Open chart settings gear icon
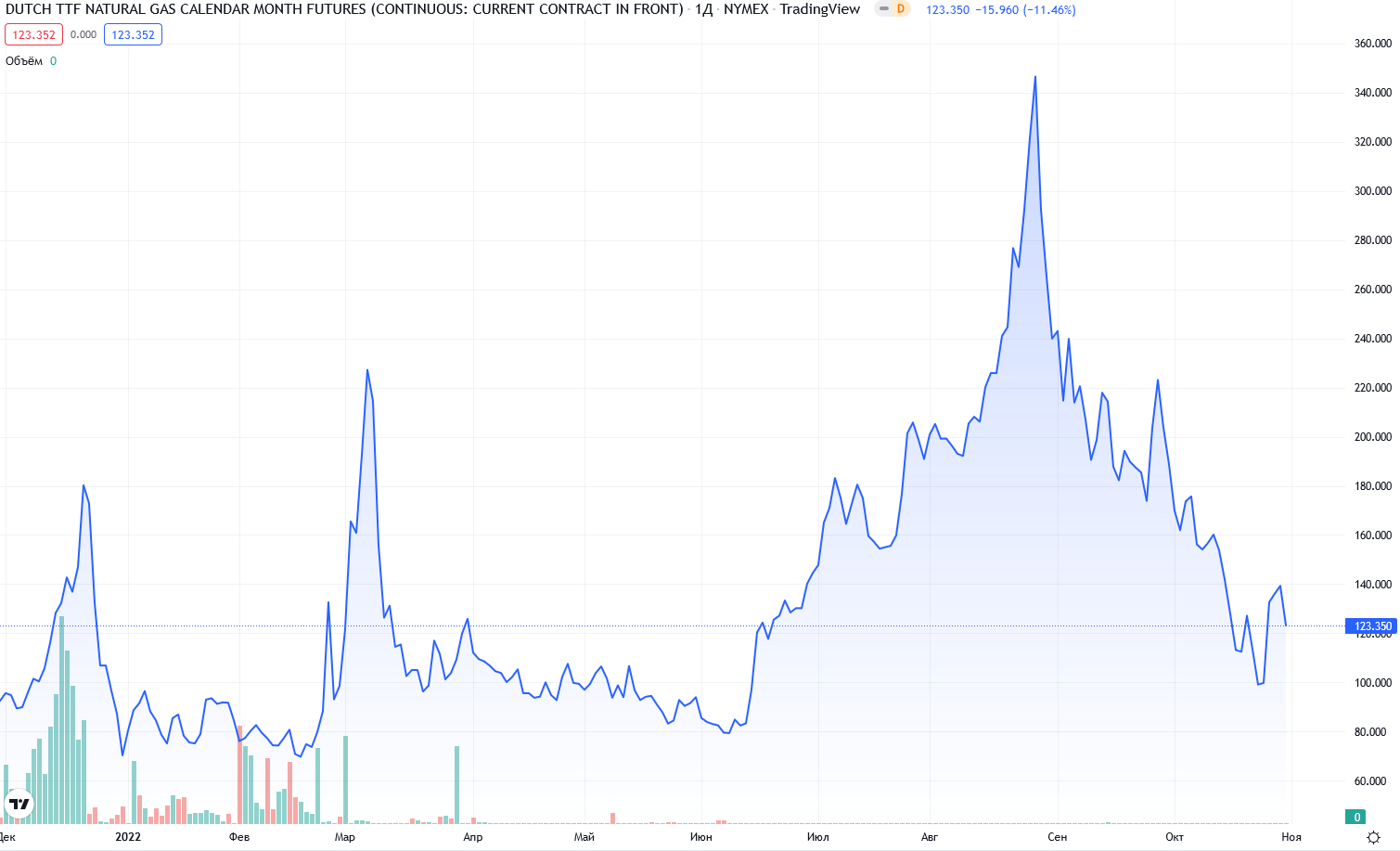 click(x=1373, y=837)
